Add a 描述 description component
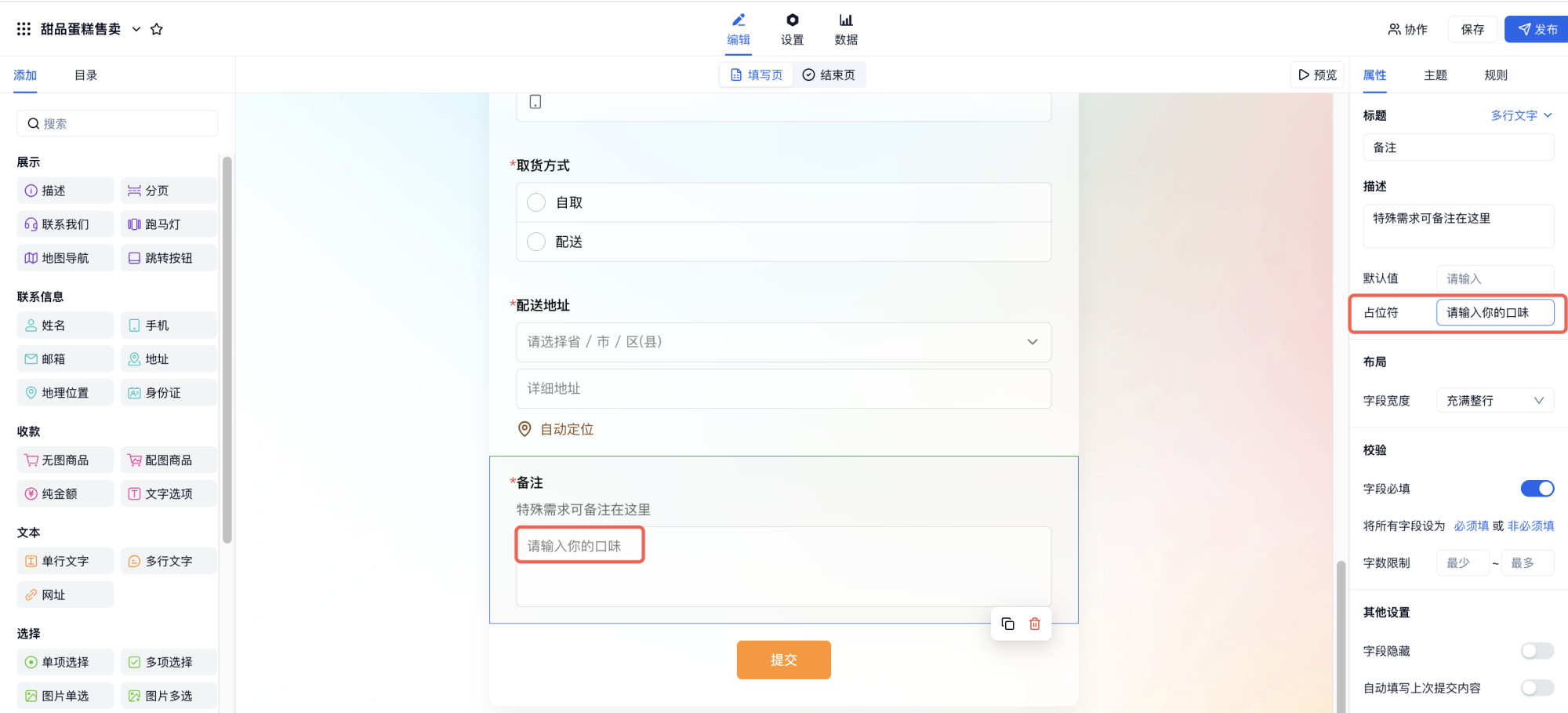This screenshot has height=713, width=1568. coord(65,191)
